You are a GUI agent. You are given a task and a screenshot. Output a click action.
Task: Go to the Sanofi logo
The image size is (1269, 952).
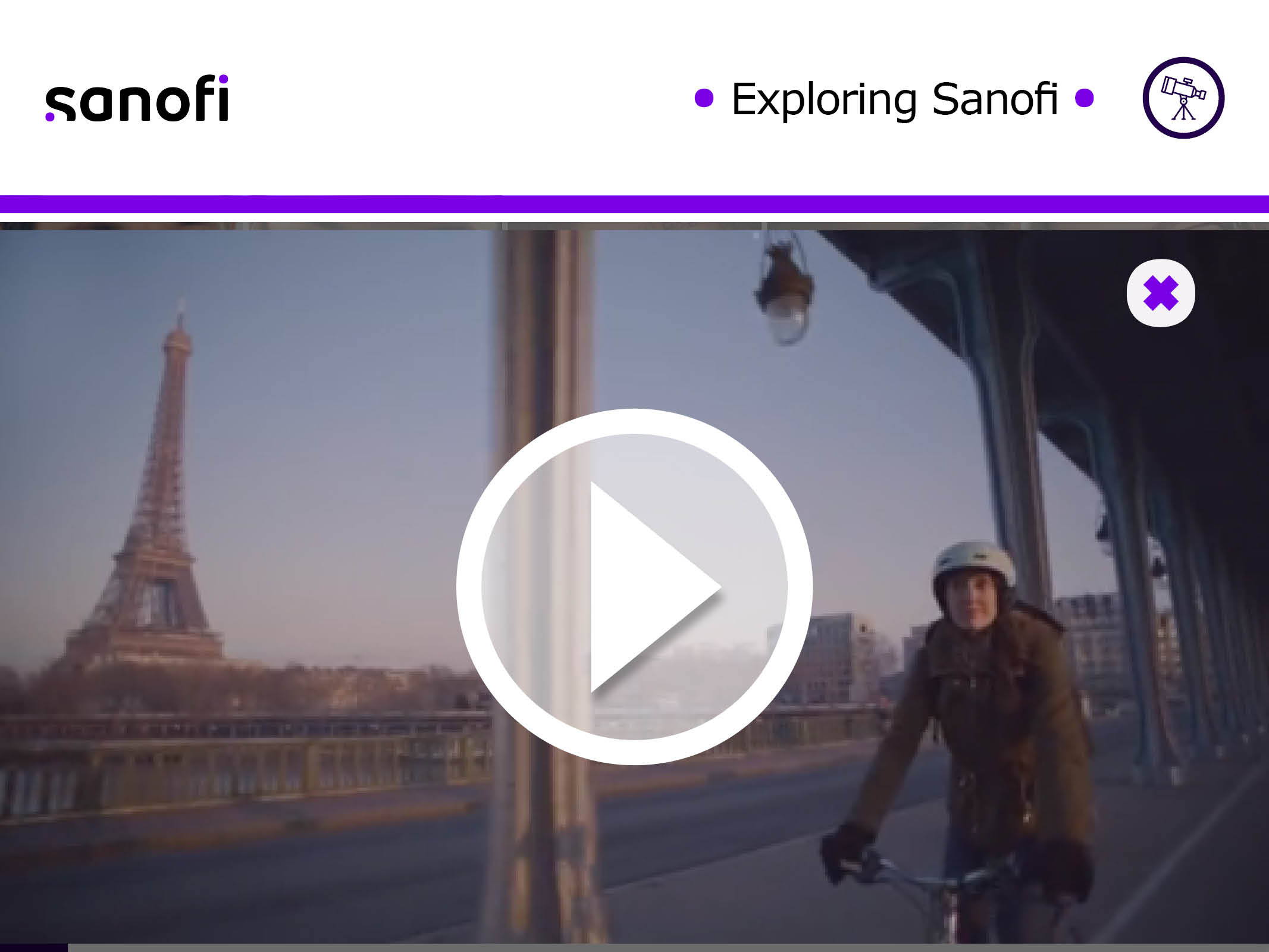click(137, 99)
